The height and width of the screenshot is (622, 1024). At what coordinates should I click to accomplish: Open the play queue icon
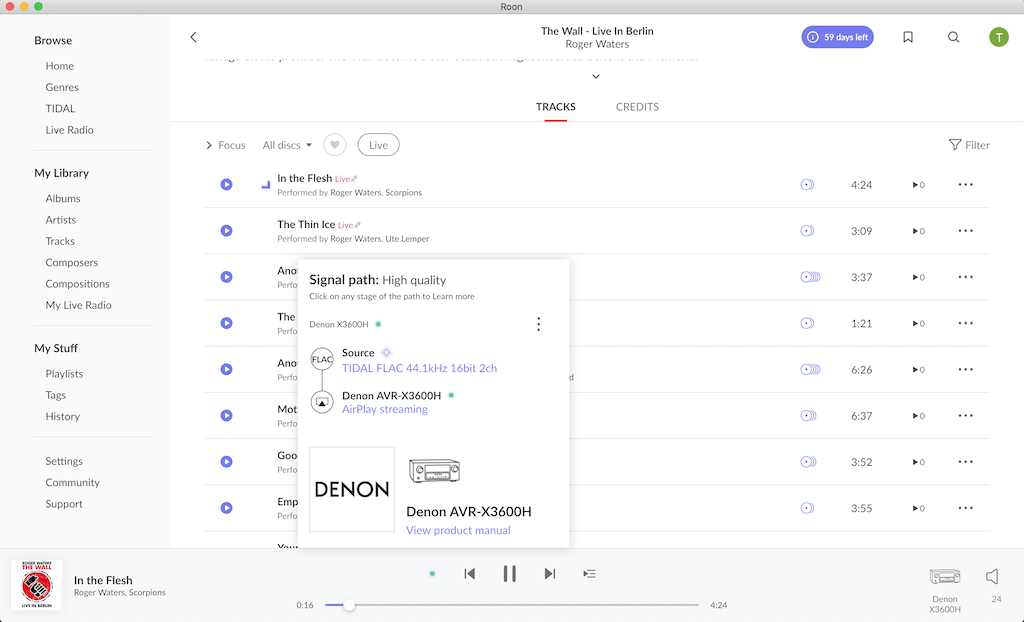[x=590, y=574]
